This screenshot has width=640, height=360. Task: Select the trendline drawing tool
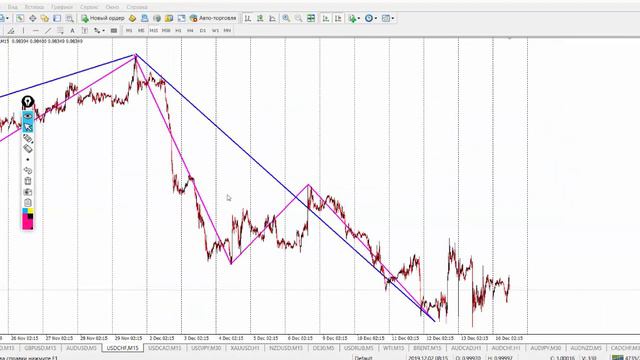pos(48,31)
